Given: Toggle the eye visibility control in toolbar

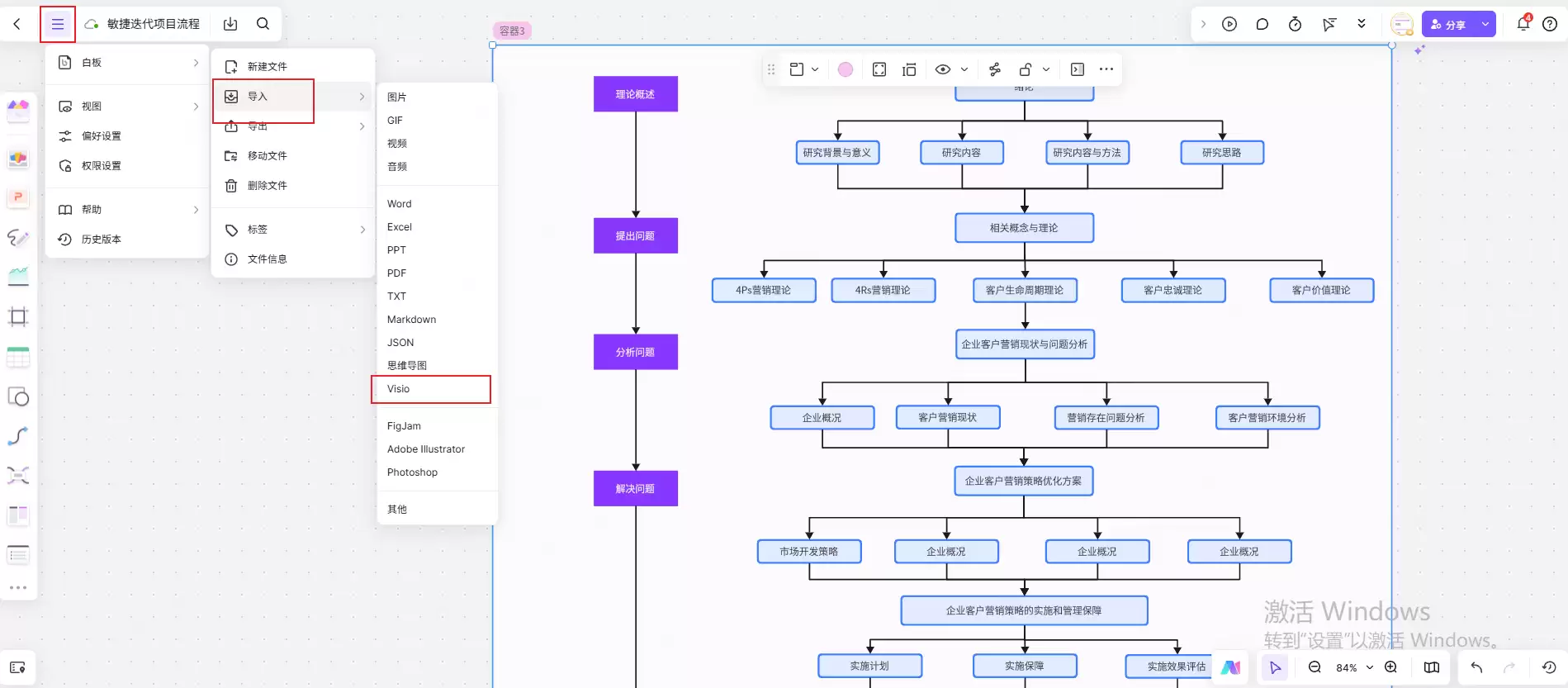Looking at the screenshot, I should pyautogui.click(x=943, y=69).
